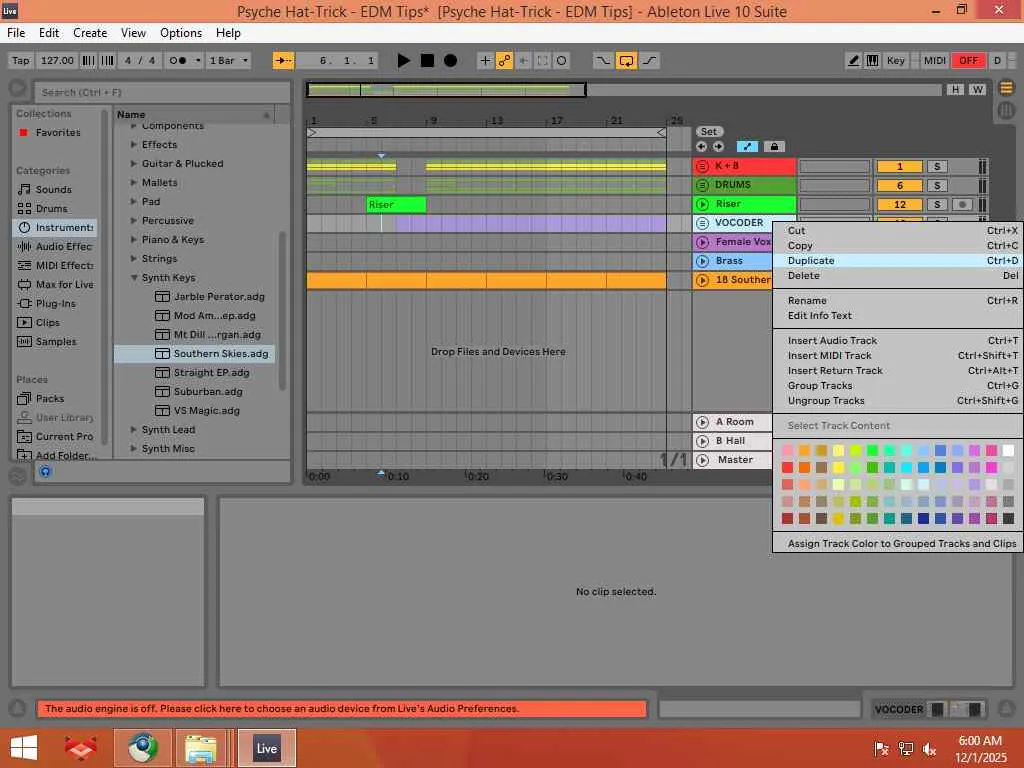Toggle the Follow playback button
The height and width of the screenshot is (768, 1024).
click(283, 60)
